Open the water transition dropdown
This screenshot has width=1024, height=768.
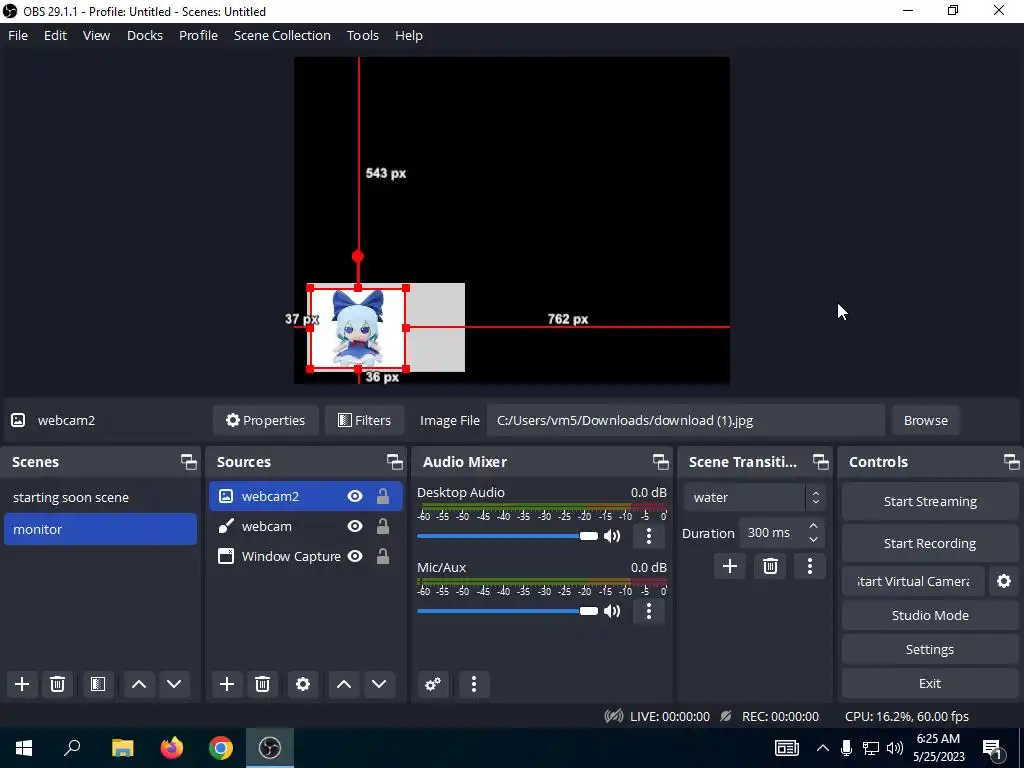pos(754,498)
